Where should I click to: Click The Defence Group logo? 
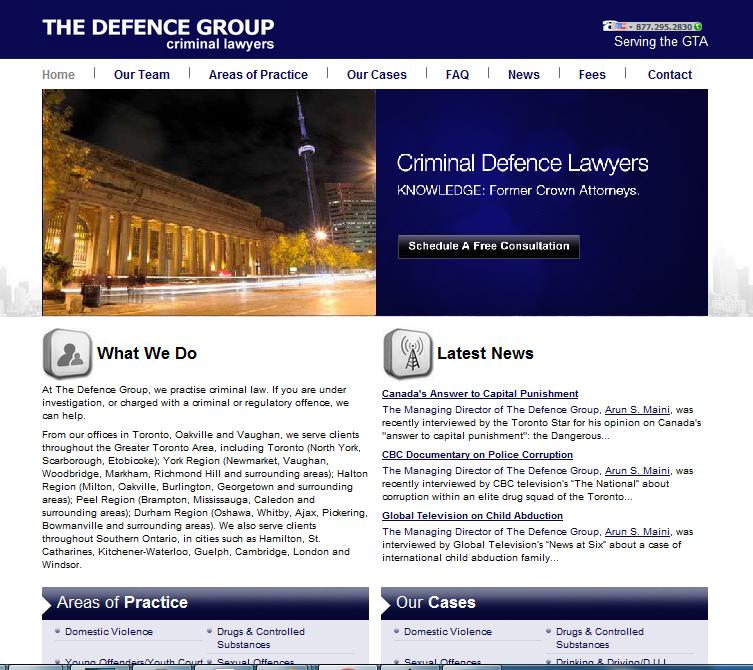[158, 34]
